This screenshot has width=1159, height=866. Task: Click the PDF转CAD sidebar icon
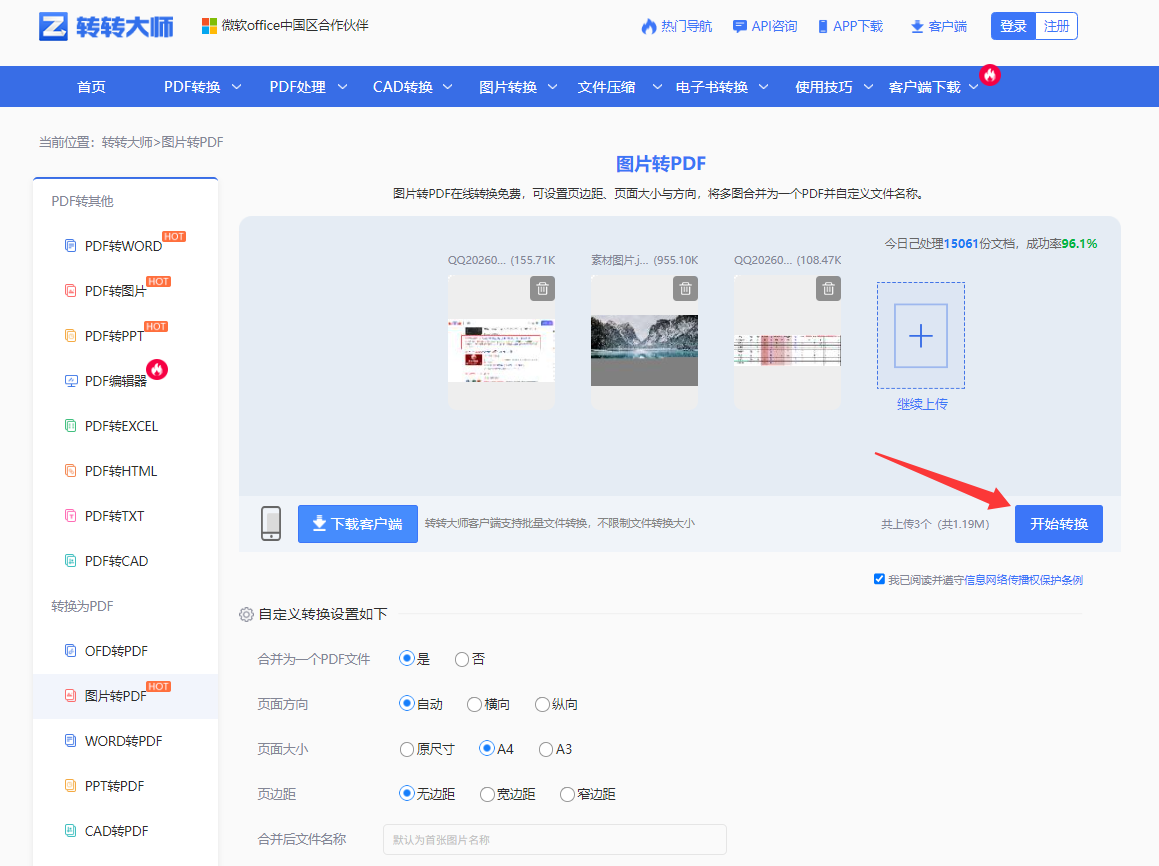70,561
